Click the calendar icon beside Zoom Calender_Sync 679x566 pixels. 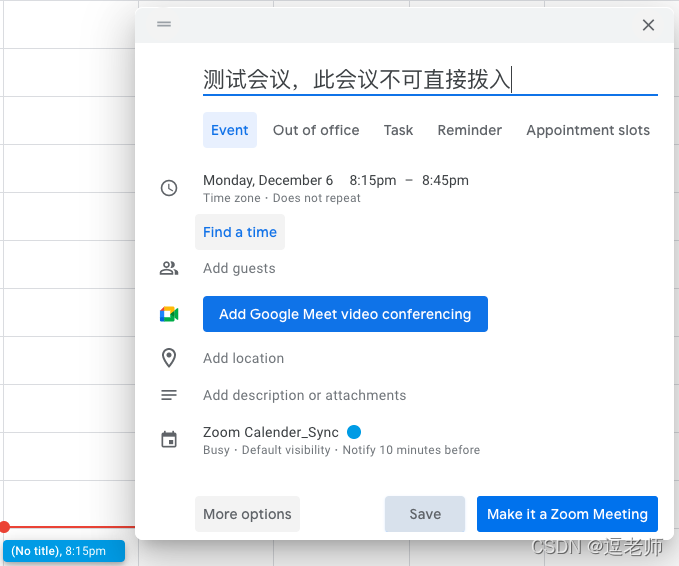(x=169, y=439)
